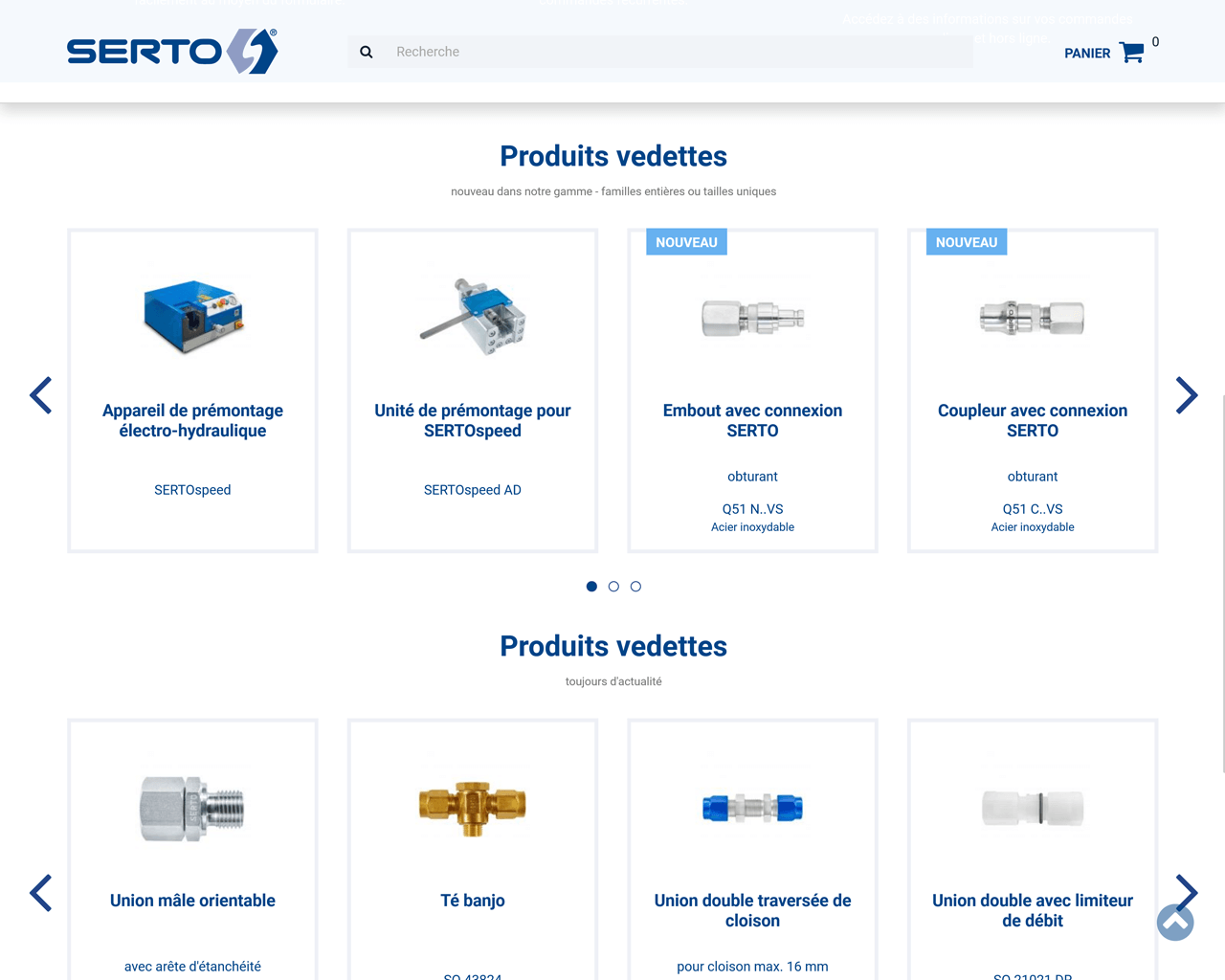Click NOUVEAU badge on Embout card

686,242
